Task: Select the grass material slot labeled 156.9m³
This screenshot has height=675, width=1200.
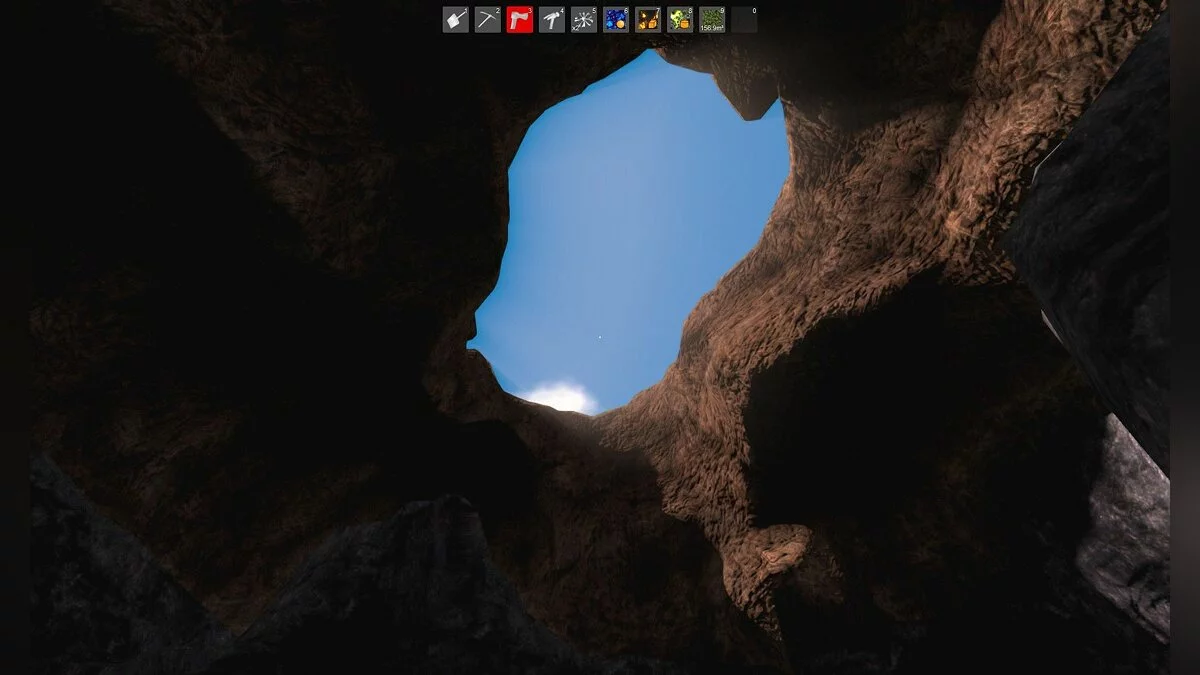Action: [x=712, y=20]
